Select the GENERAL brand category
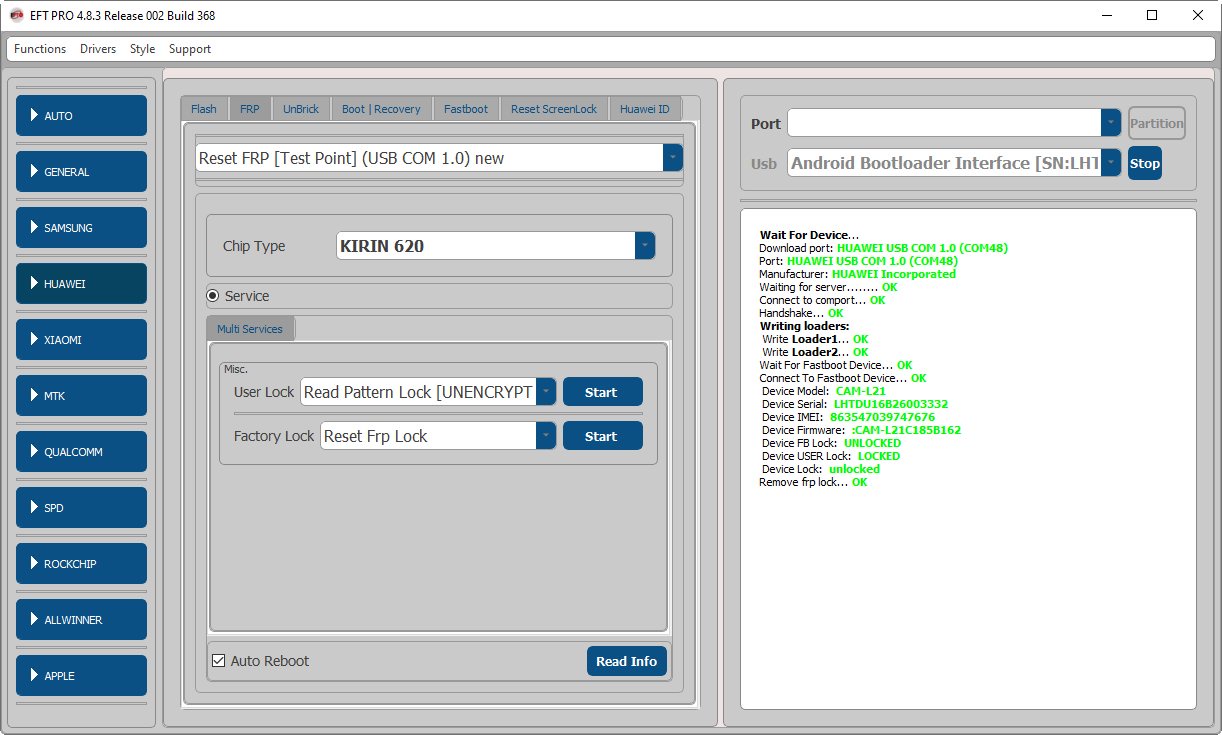The image size is (1222, 735). coord(81,172)
